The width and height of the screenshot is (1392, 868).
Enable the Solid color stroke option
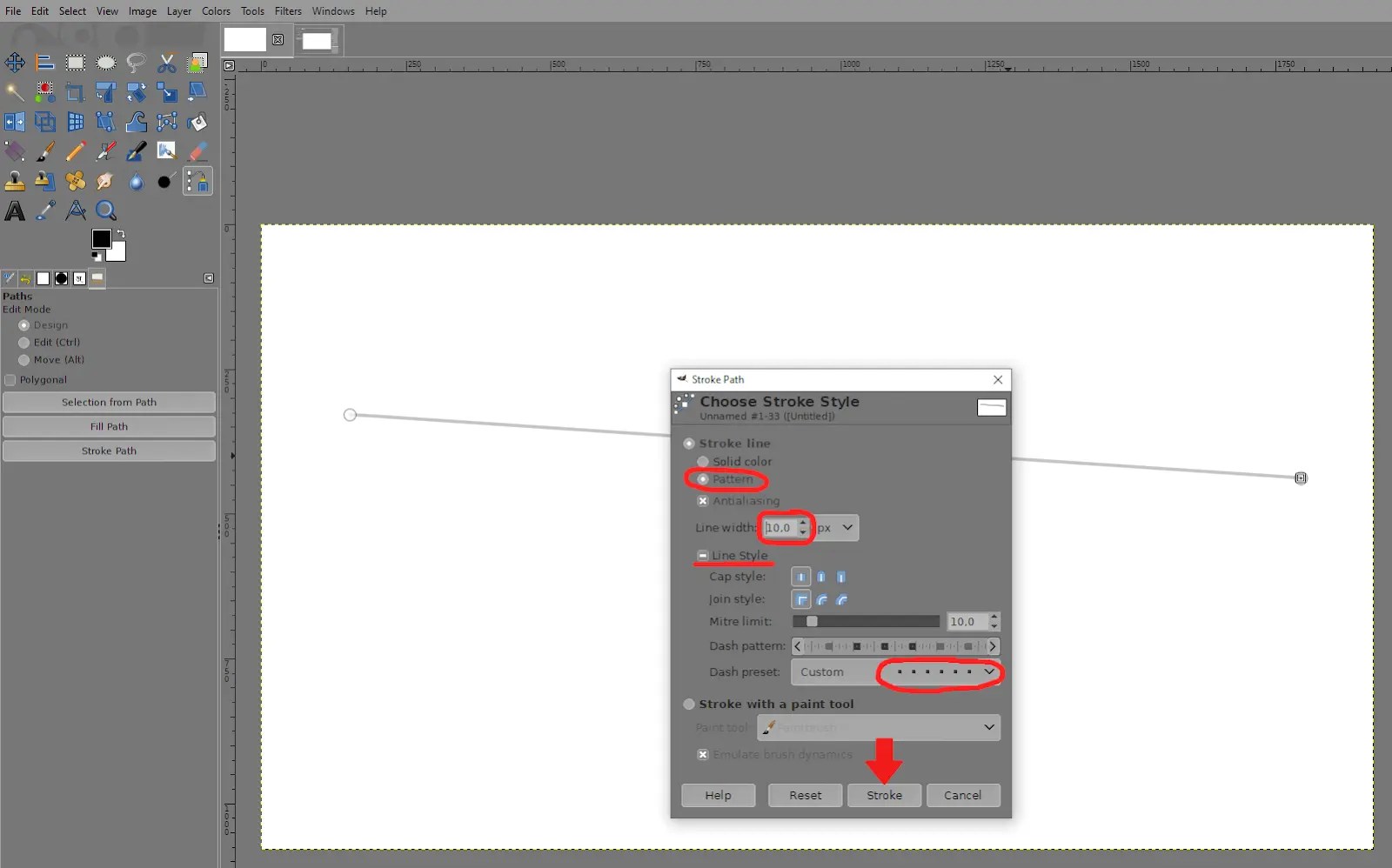703,462
